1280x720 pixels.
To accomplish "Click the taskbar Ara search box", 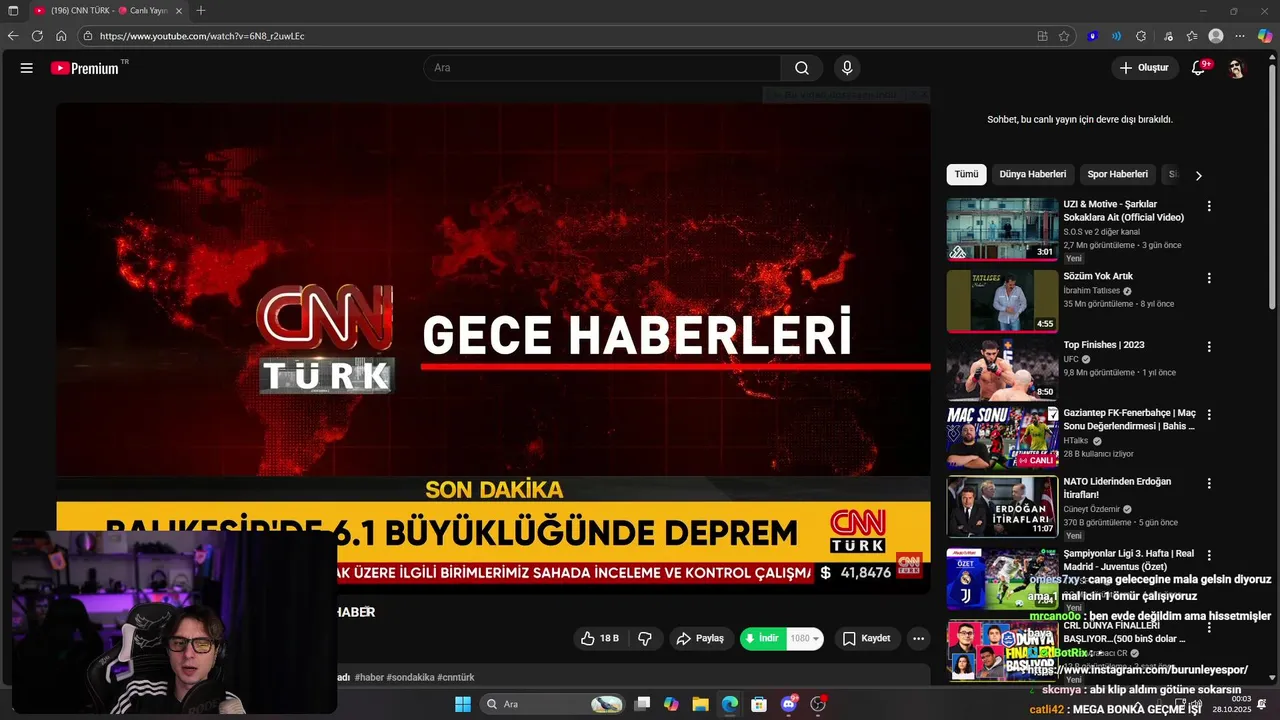I will [x=551, y=704].
